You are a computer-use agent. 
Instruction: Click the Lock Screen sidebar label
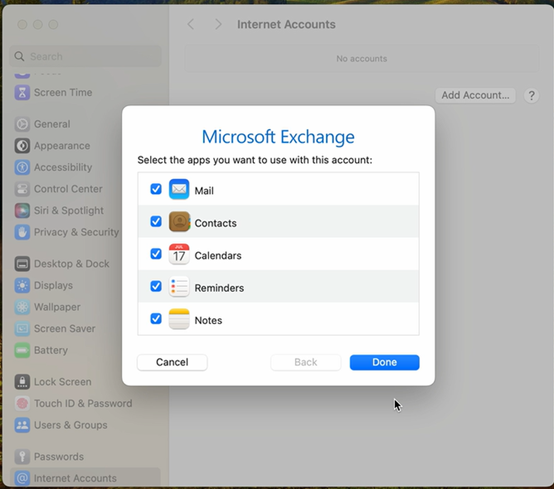[63, 382]
